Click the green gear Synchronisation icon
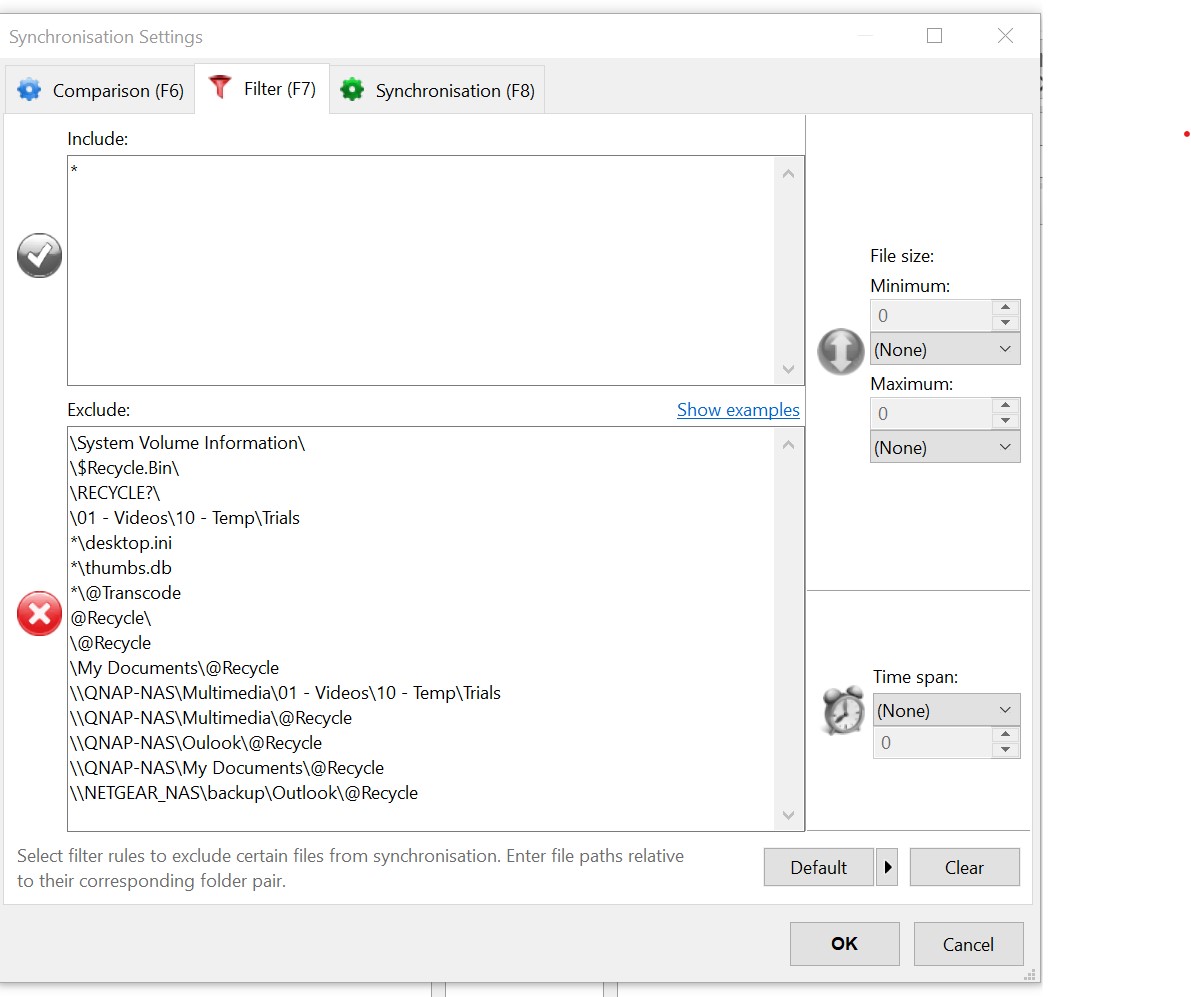1191x997 pixels. point(352,90)
